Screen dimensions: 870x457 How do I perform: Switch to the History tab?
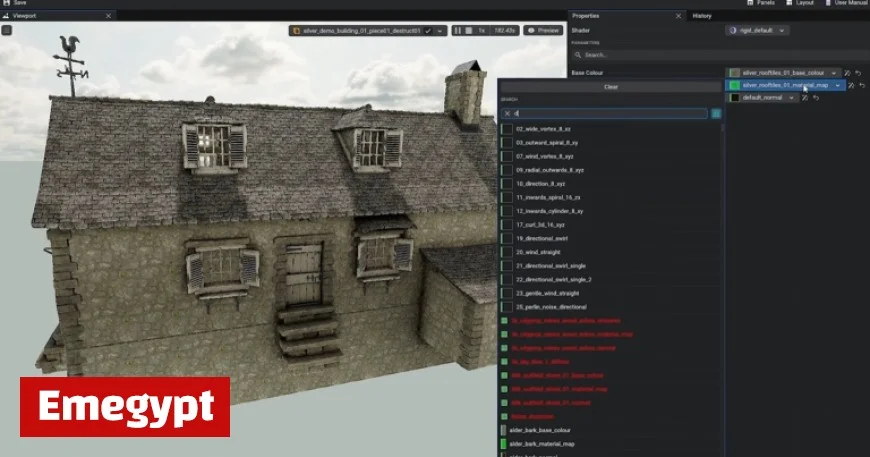(x=702, y=16)
